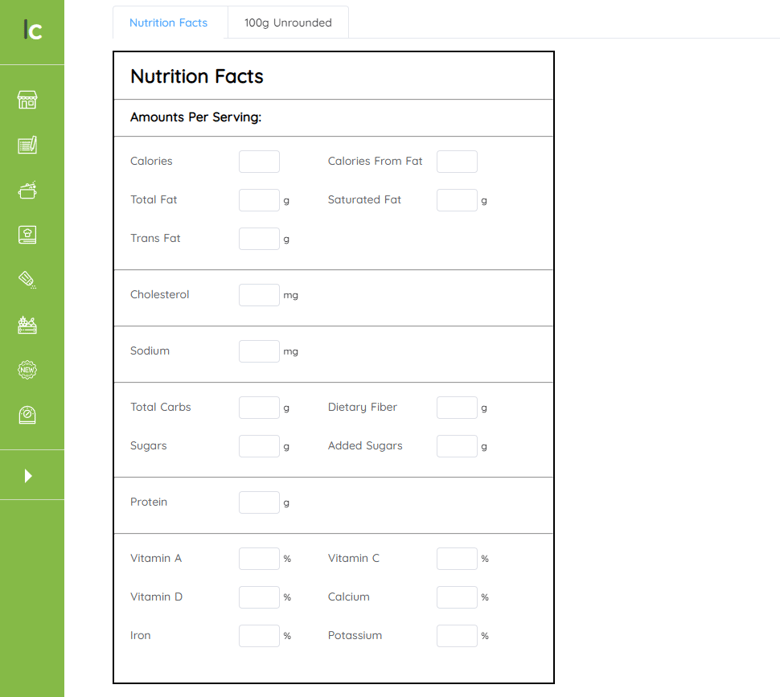This screenshot has height=697, width=780.
Task: Click the Potassium input field
Action: (457, 636)
